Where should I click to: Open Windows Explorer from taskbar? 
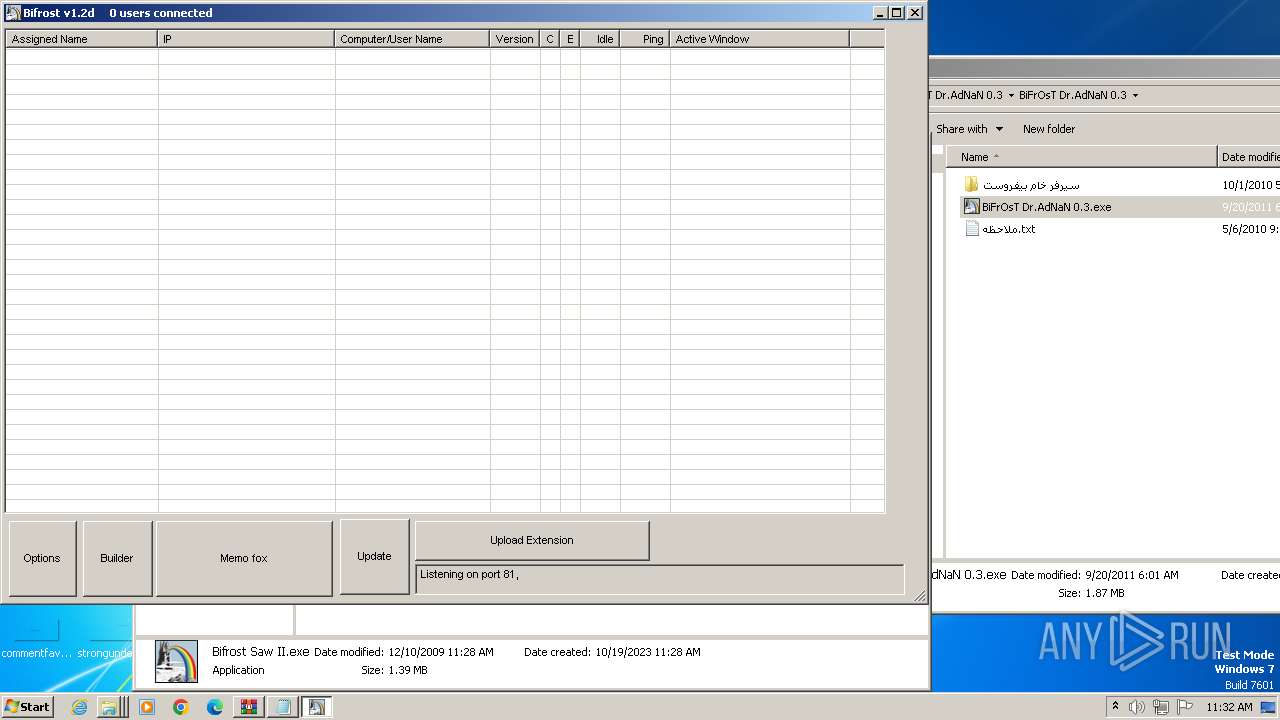coord(108,707)
